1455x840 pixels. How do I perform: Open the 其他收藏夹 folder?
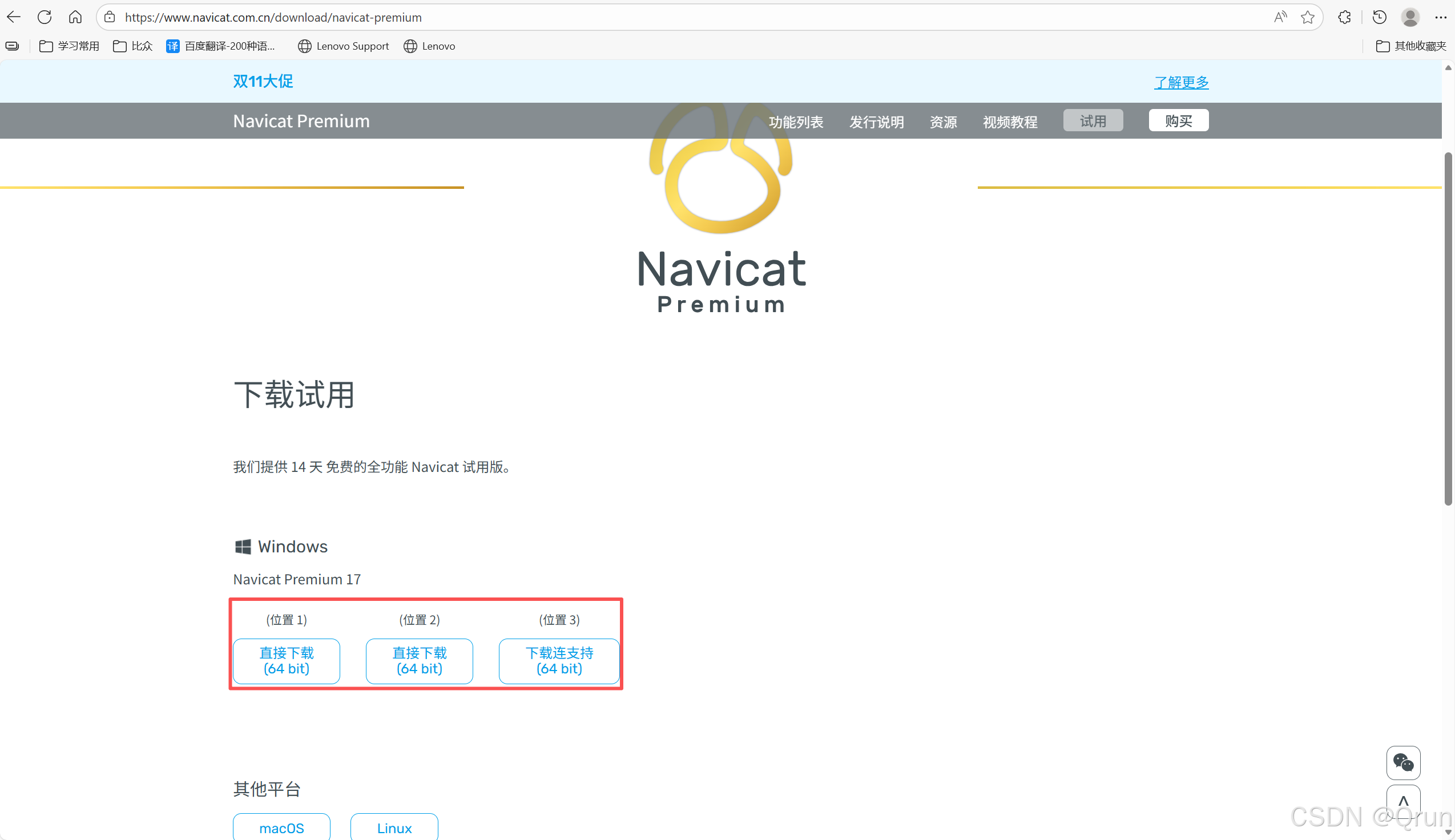[x=1410, y=46]
